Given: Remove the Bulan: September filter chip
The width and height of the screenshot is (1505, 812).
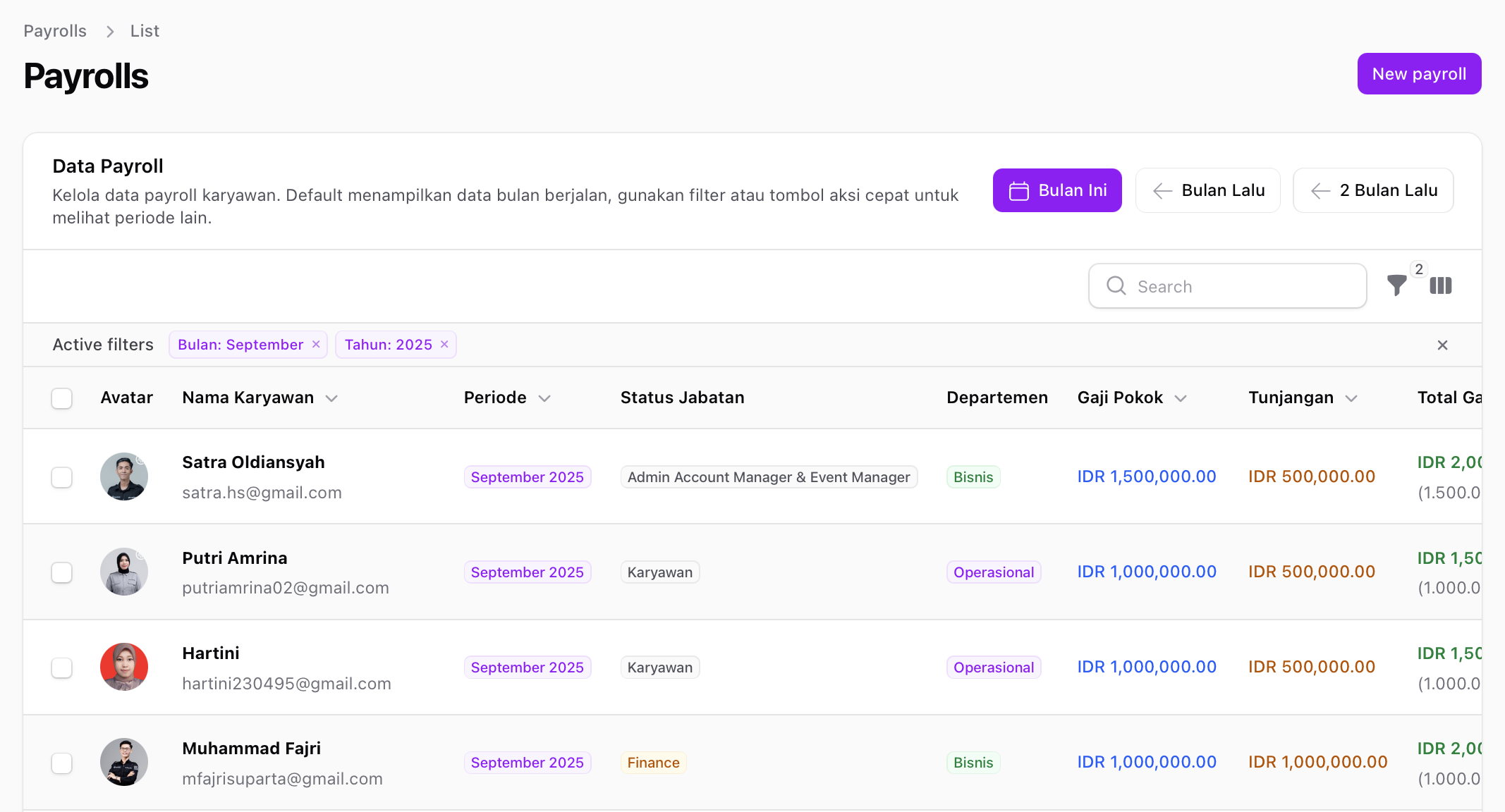Looking at the screenshot, I should 315,345.
